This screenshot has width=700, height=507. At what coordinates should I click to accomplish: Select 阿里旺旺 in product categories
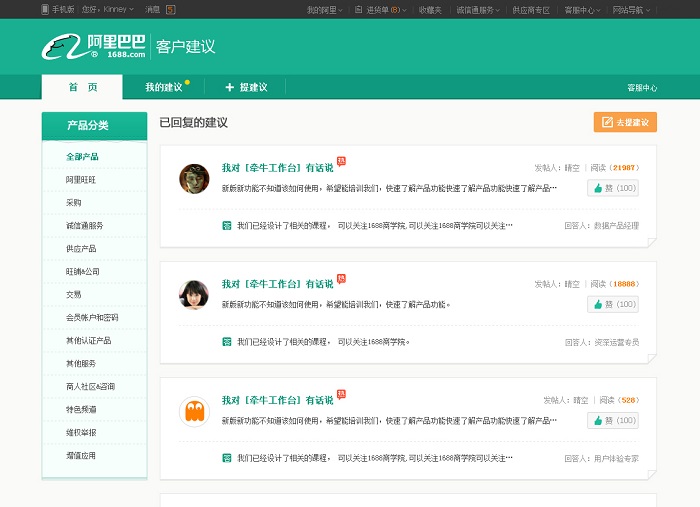[x=81, y=180]
